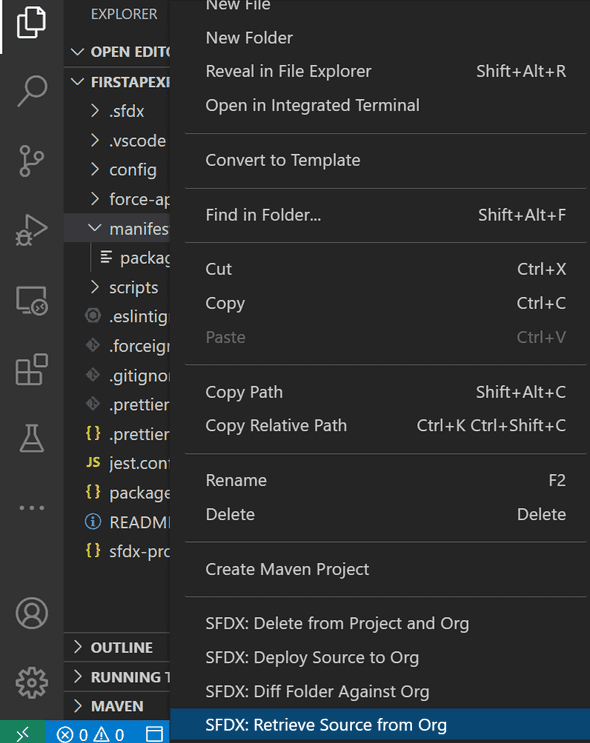Expand the config folder
Image resolution: width=590 pixels, height=743 pixels.
(95, 170)
